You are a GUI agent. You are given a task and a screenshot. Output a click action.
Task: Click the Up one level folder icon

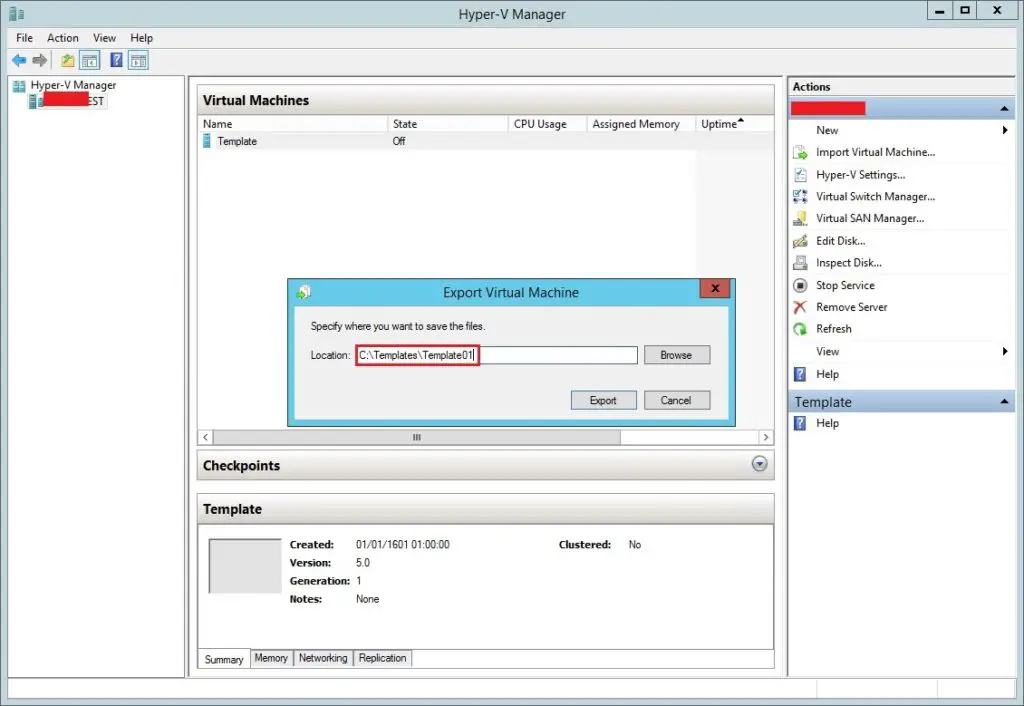(67, 61)
